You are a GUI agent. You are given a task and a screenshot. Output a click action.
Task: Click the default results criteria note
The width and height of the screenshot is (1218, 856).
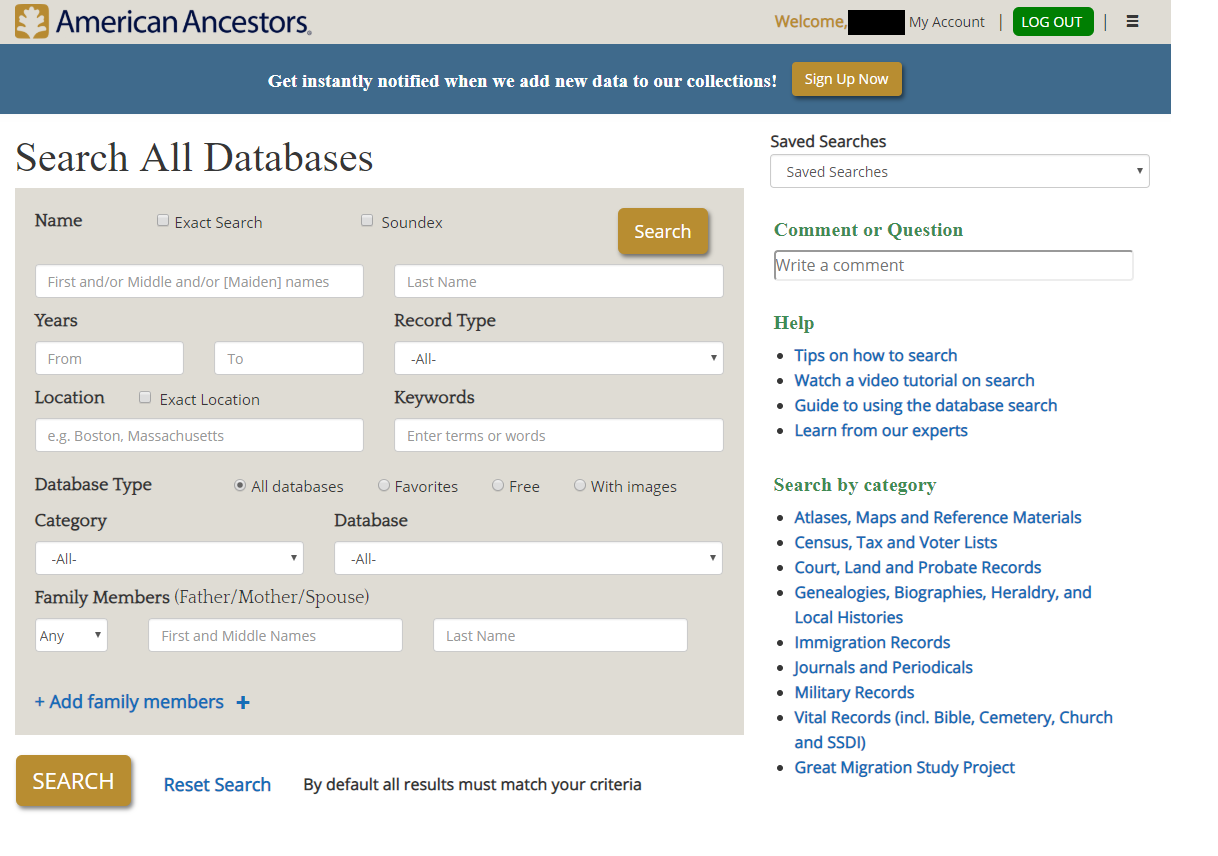pos(472,784)
